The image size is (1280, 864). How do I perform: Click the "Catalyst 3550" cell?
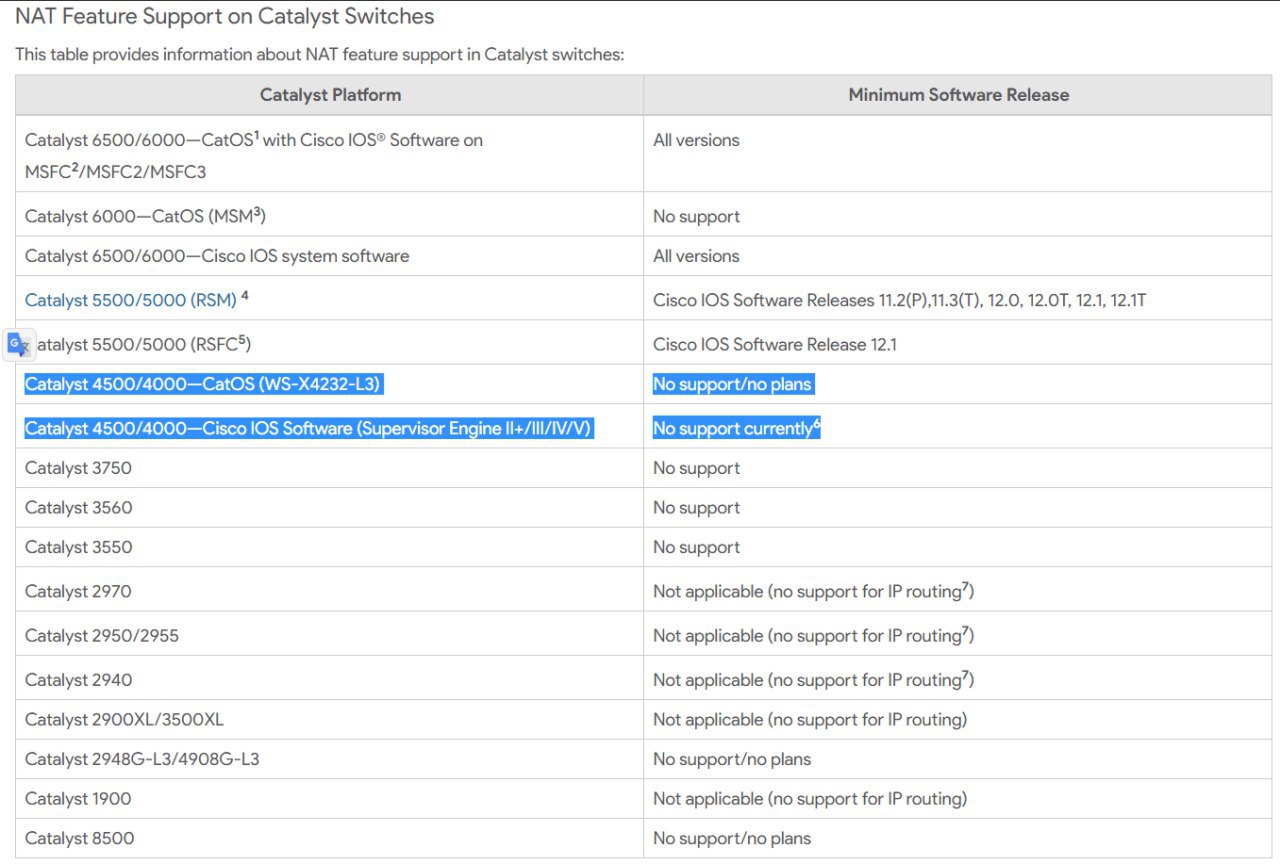point(330,548)
